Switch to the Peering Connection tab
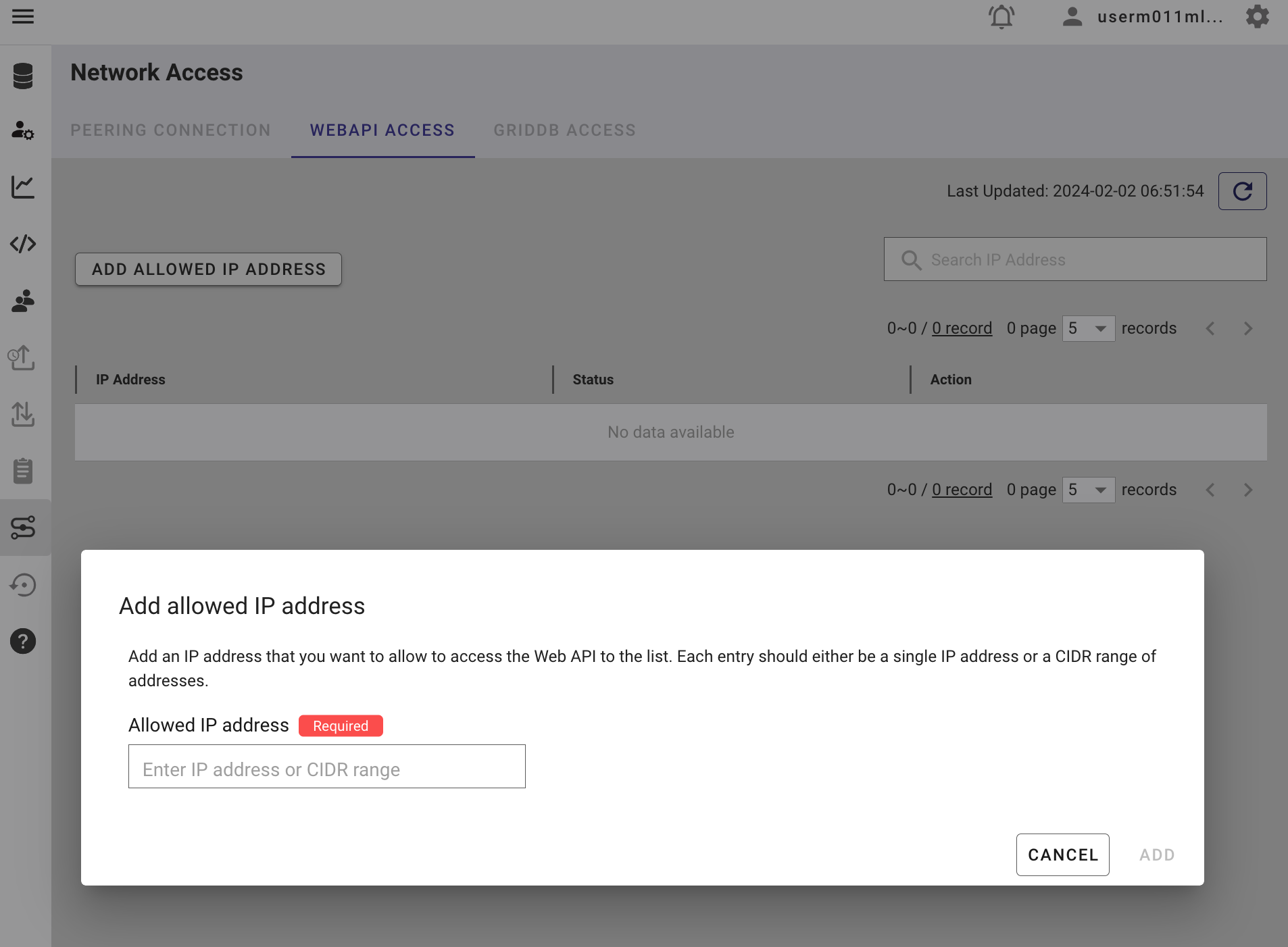 point(170,130)
